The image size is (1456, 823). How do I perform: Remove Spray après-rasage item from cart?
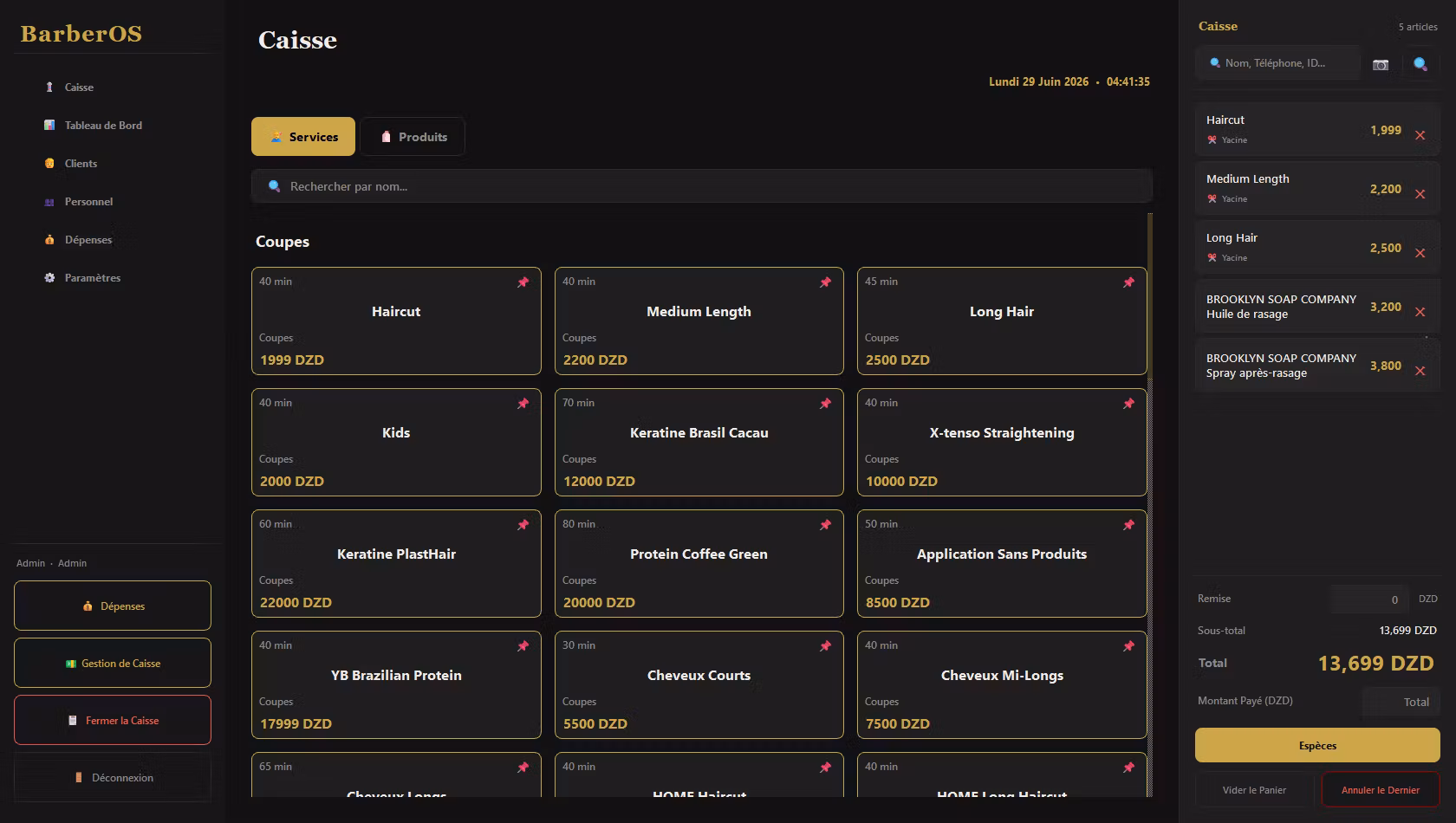pos(1420,371)
